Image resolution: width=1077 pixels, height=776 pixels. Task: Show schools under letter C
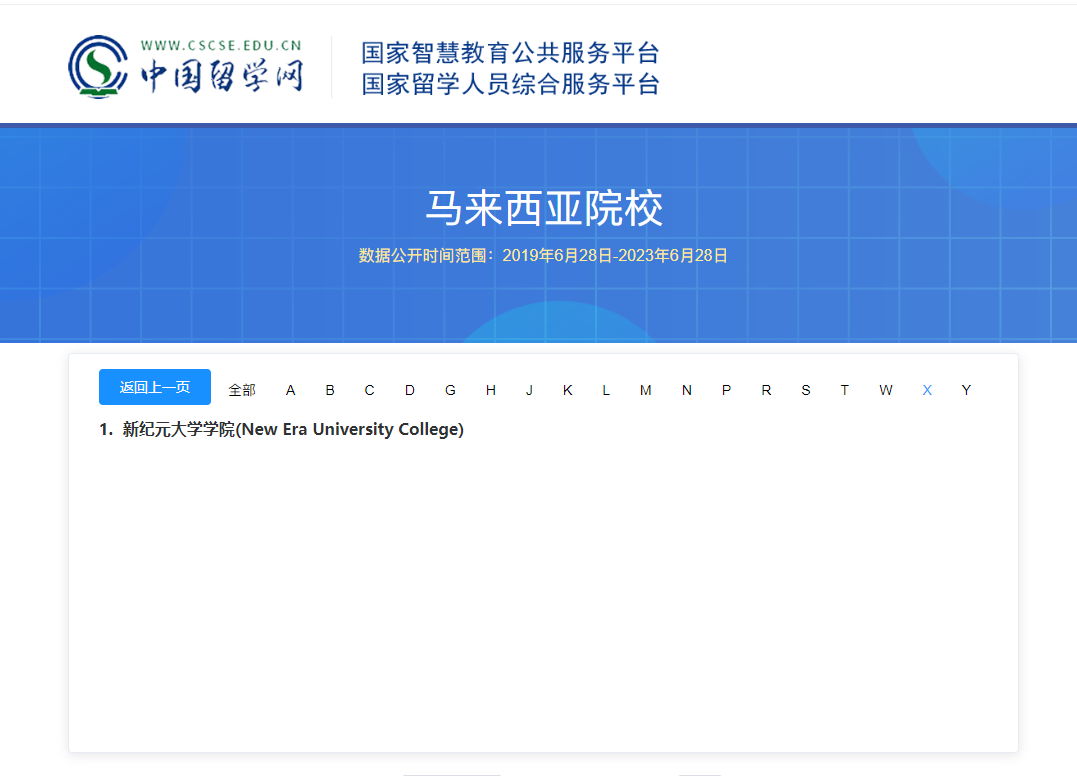pos(369,390)
